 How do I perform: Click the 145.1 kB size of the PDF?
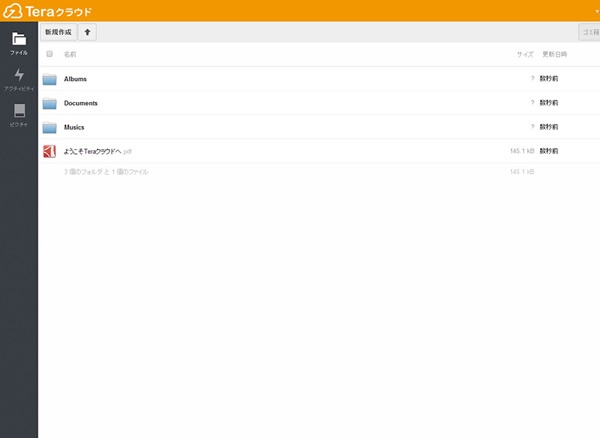click(522, 151)
